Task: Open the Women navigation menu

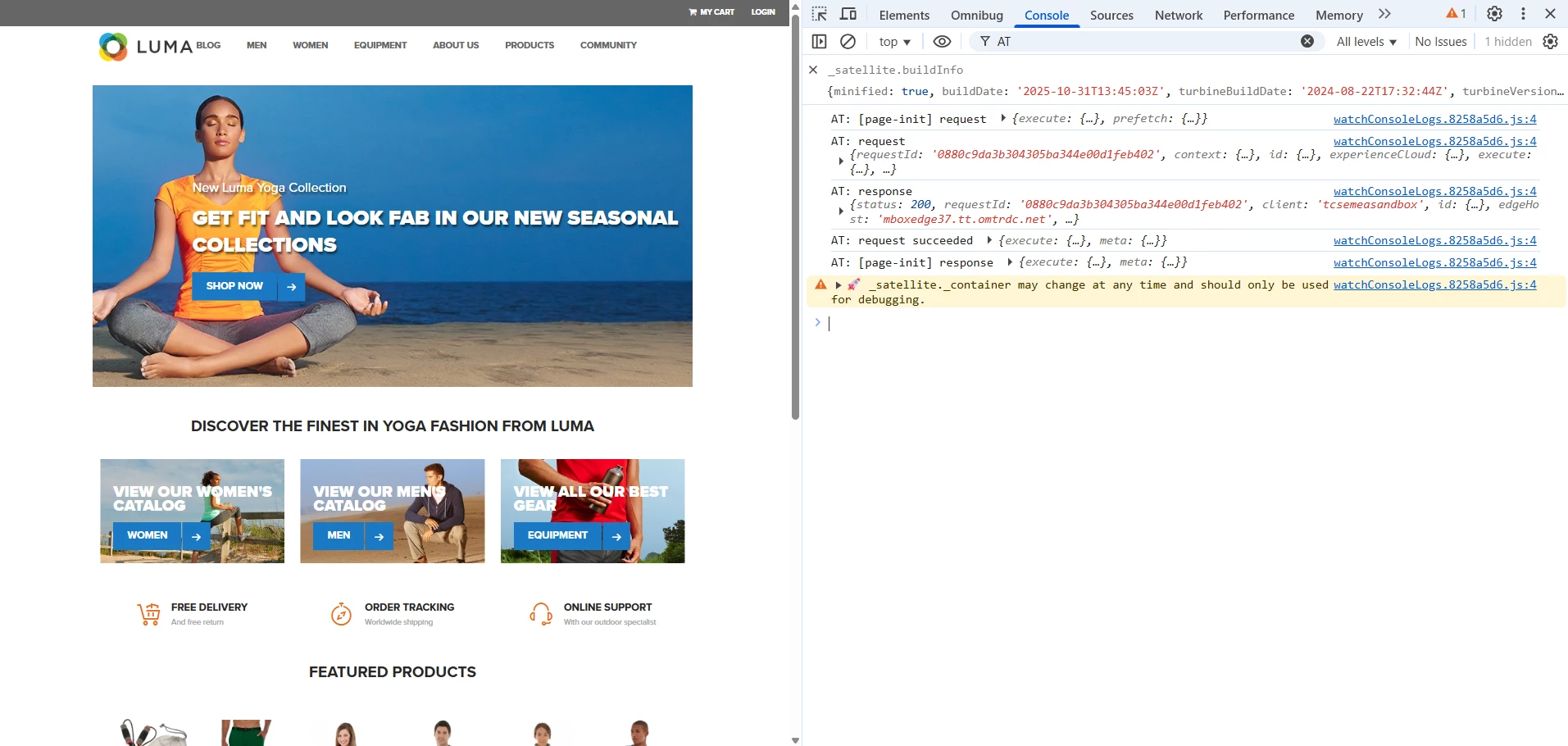Action: click(310, 45)
